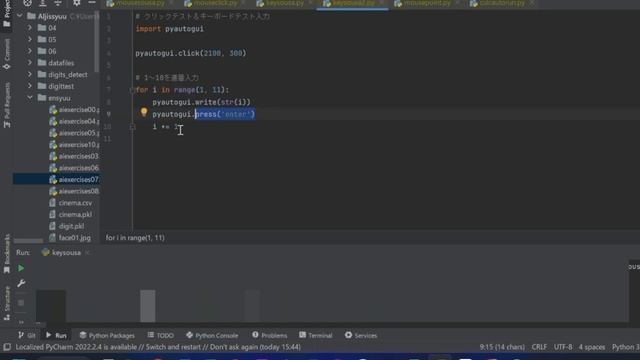
Task: Open Python Packages tool window
Action: (x=107, y=335)
